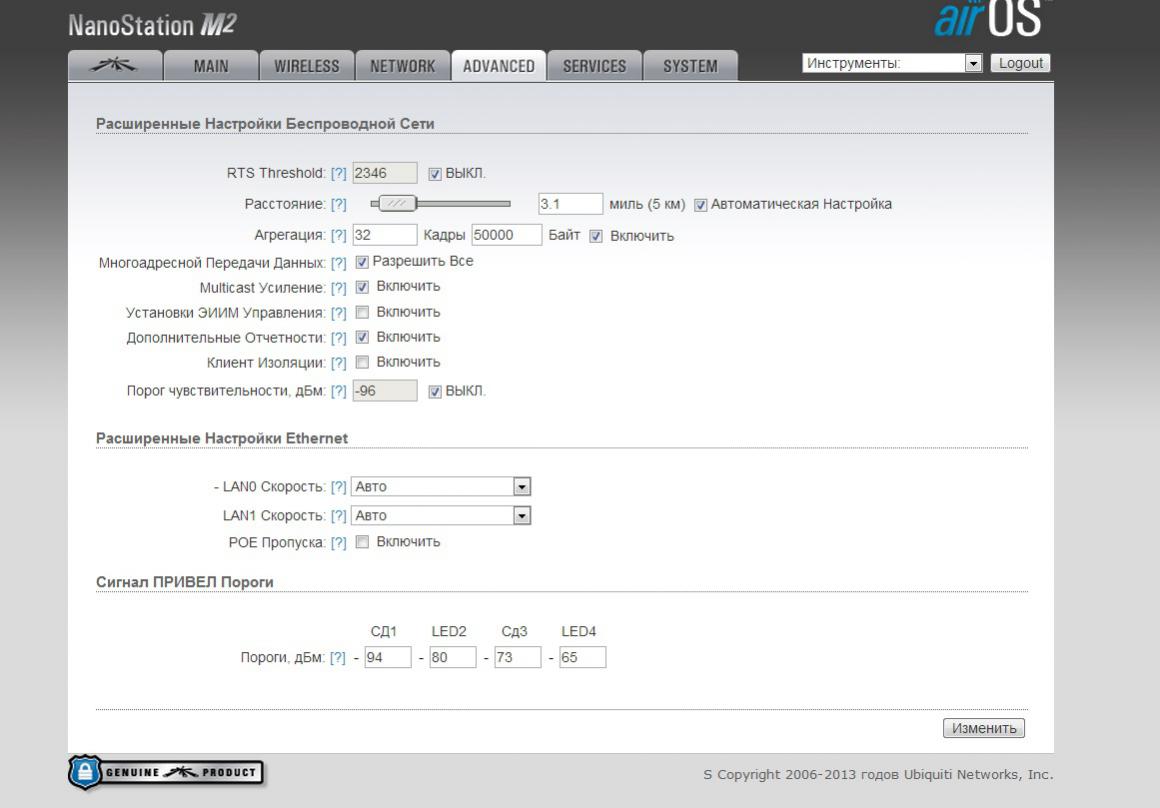Open help for Клиент Изоляции

click(338, 363)
